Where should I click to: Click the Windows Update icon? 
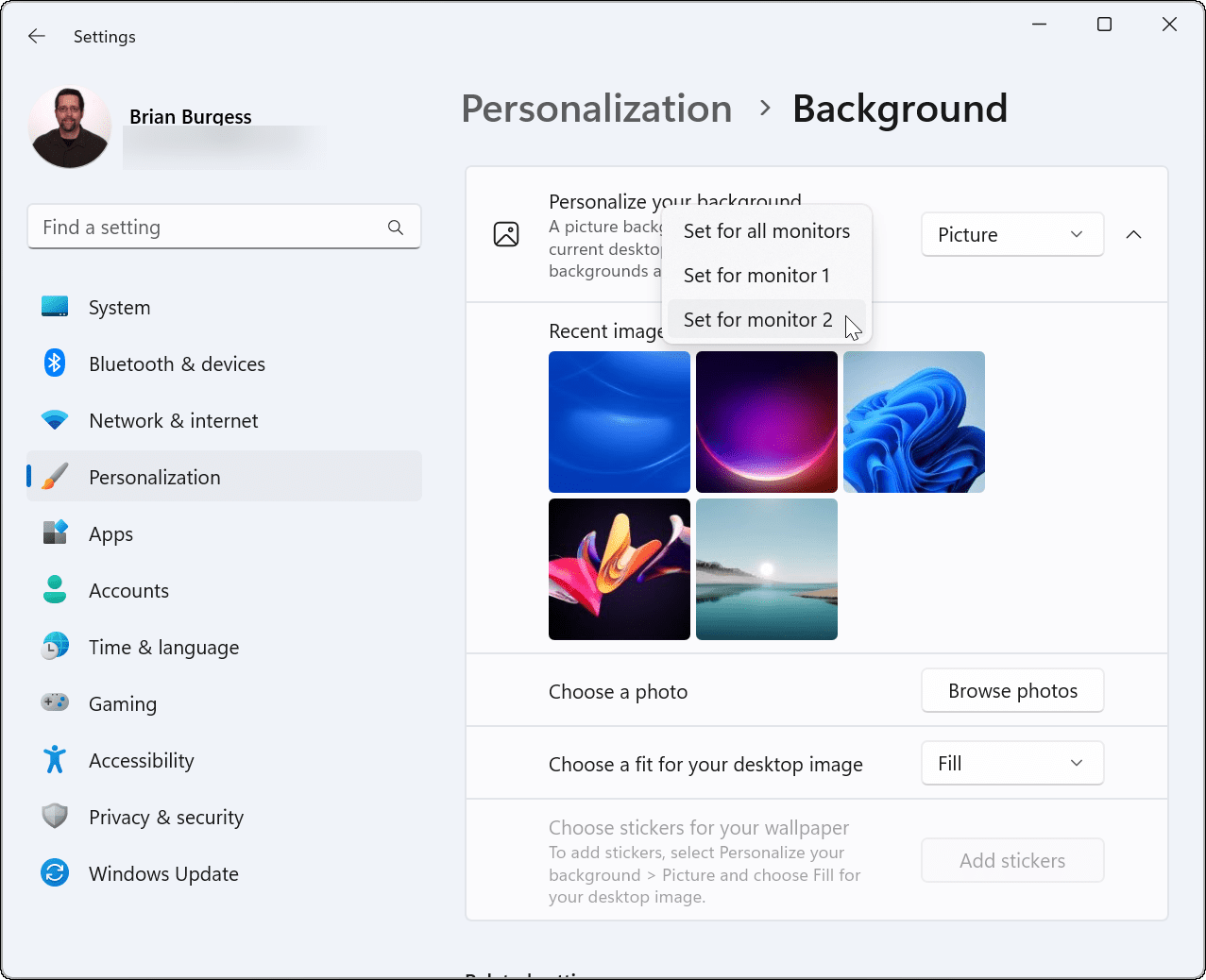tap(55, 873)
